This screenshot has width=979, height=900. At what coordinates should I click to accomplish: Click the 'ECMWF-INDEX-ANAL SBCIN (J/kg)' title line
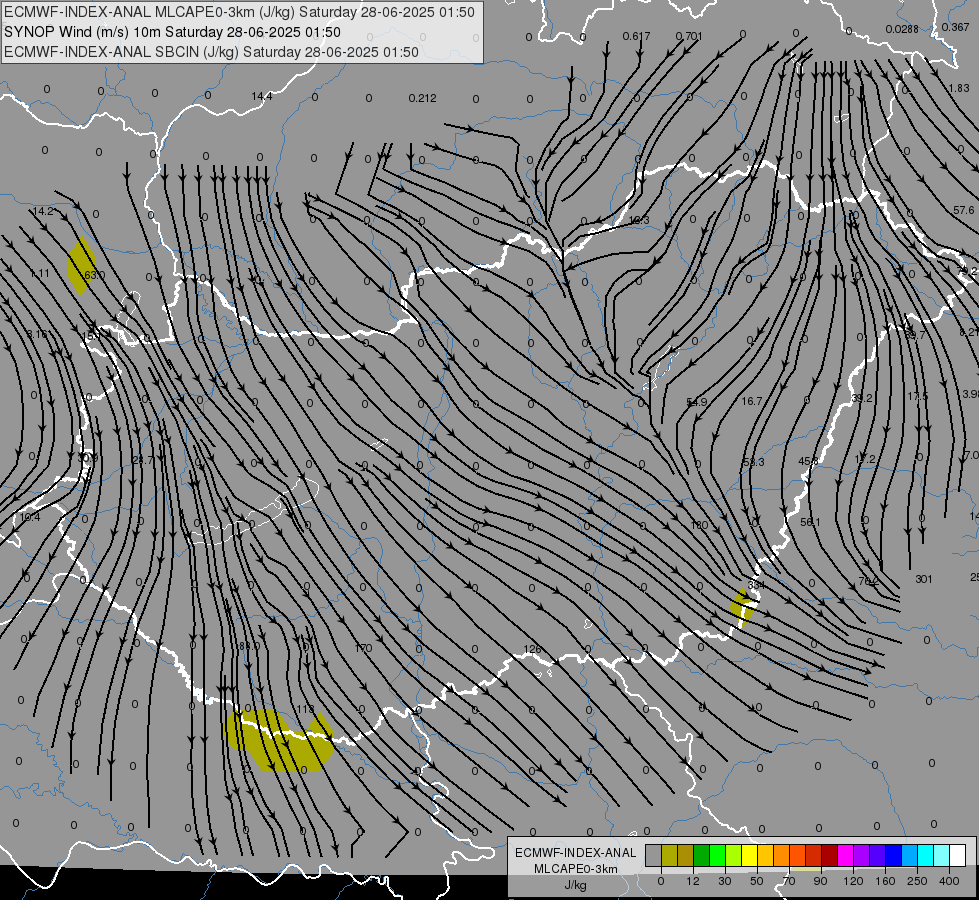click(211, 52)
